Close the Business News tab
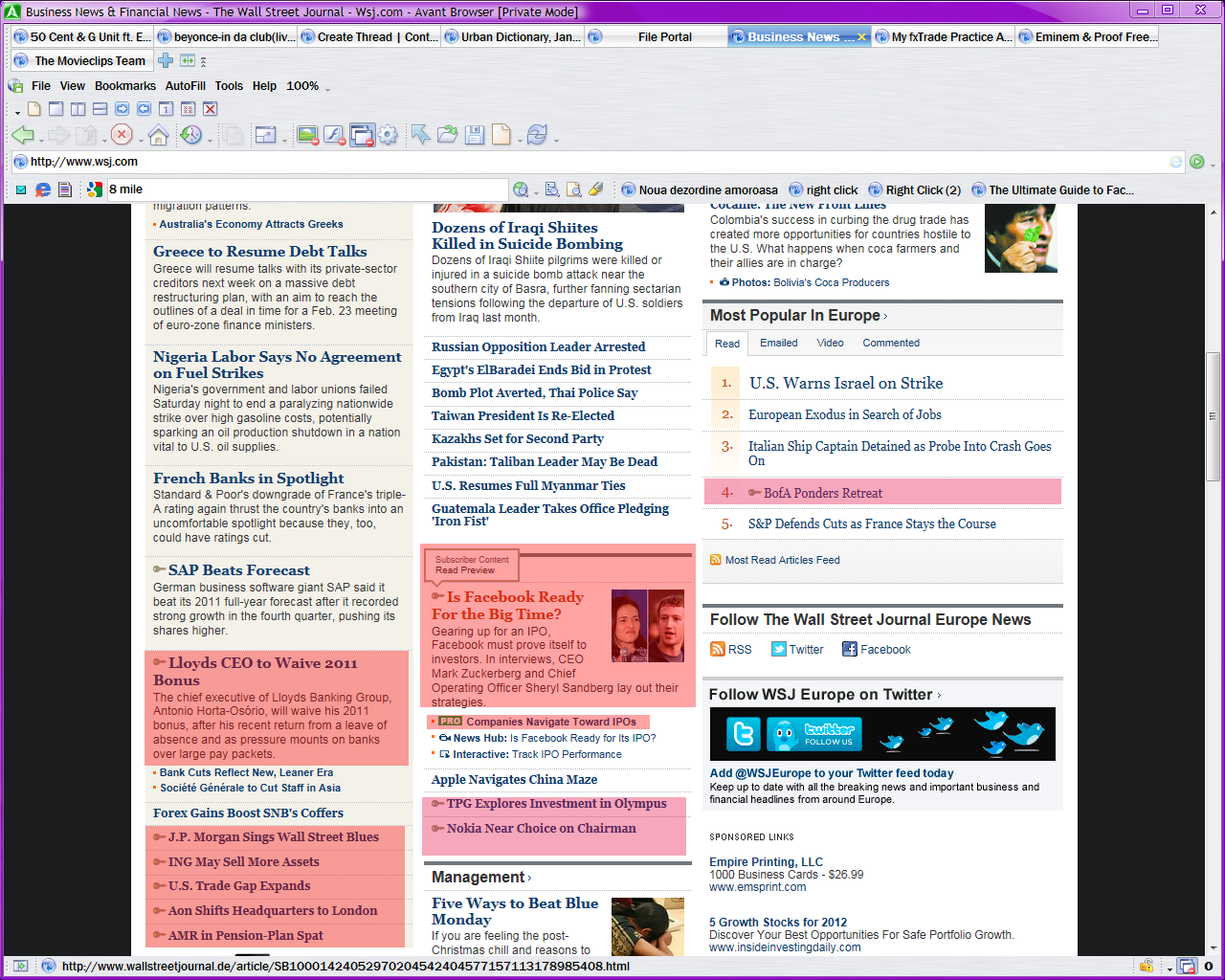The width and height of the screenshot is (1225, 980). tap(861, 36)
